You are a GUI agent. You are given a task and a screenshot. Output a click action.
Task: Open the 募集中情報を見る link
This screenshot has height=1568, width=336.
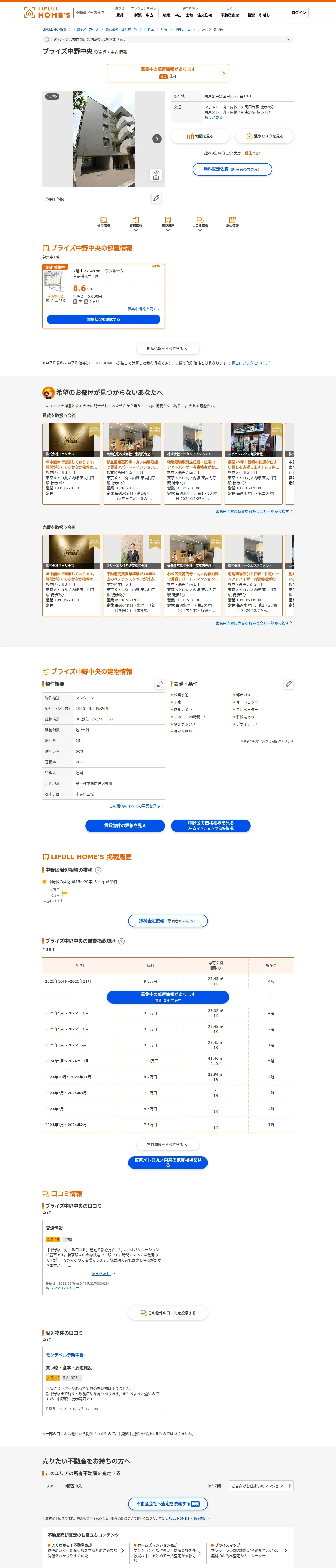click(143, 309)
